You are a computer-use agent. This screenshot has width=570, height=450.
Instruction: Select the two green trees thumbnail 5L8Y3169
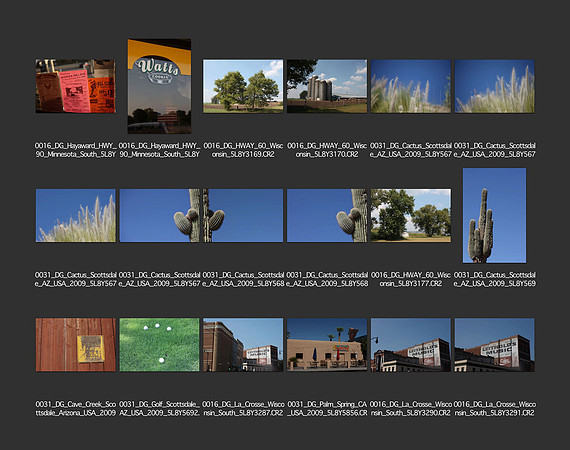[243, 86]
